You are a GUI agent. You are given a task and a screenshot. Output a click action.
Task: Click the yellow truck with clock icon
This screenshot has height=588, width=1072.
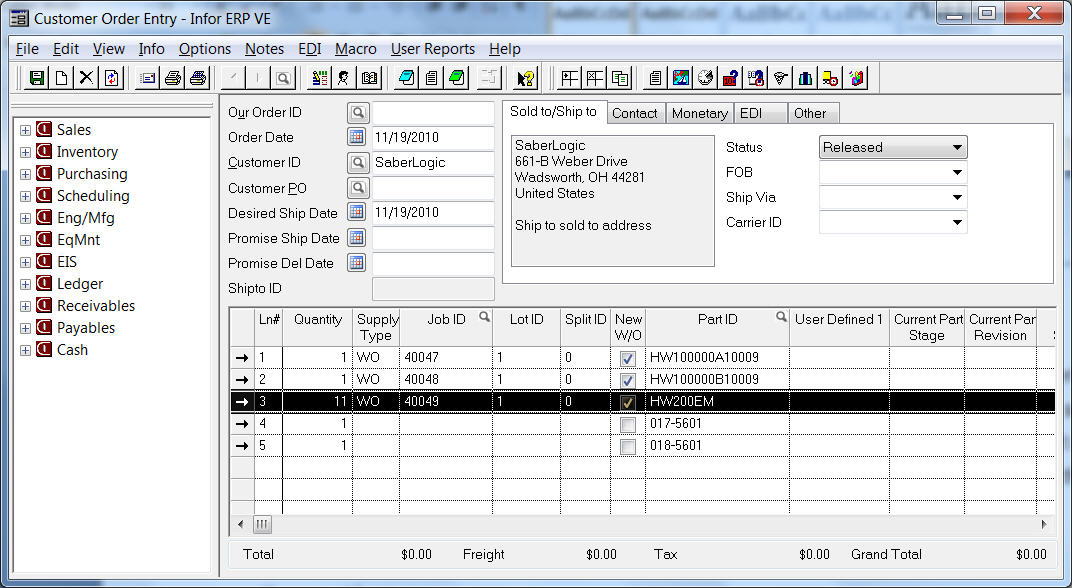click(x=830, y=78)
